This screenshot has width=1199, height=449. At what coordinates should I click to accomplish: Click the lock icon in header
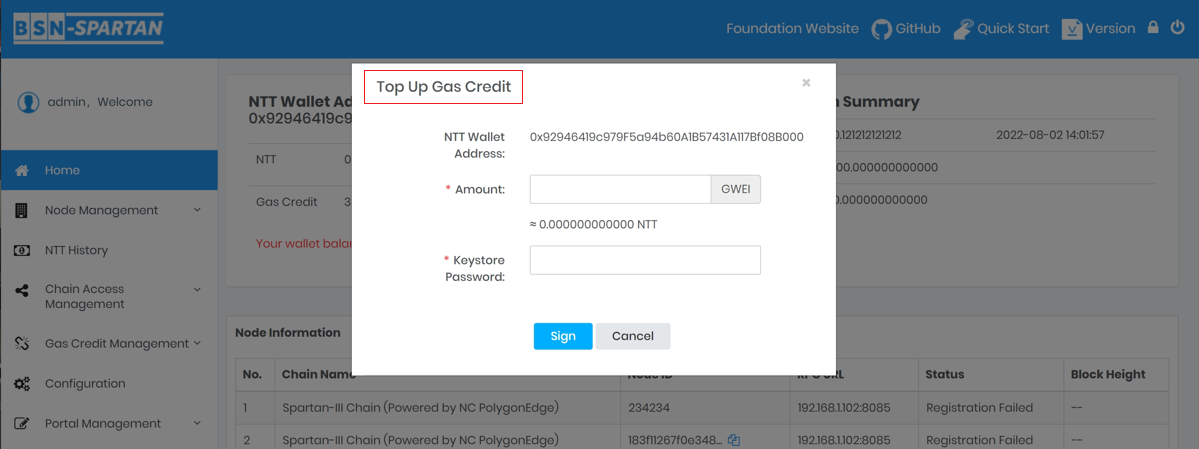tap(1152, 28)
